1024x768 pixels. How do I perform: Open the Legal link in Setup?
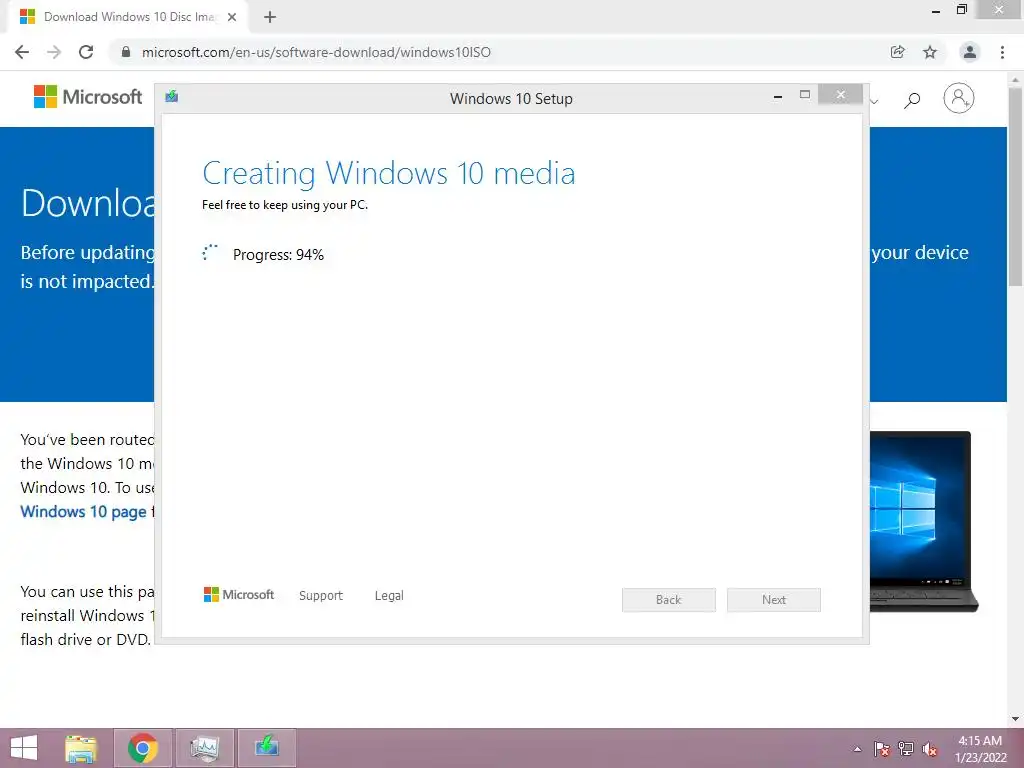click(389, 596)
